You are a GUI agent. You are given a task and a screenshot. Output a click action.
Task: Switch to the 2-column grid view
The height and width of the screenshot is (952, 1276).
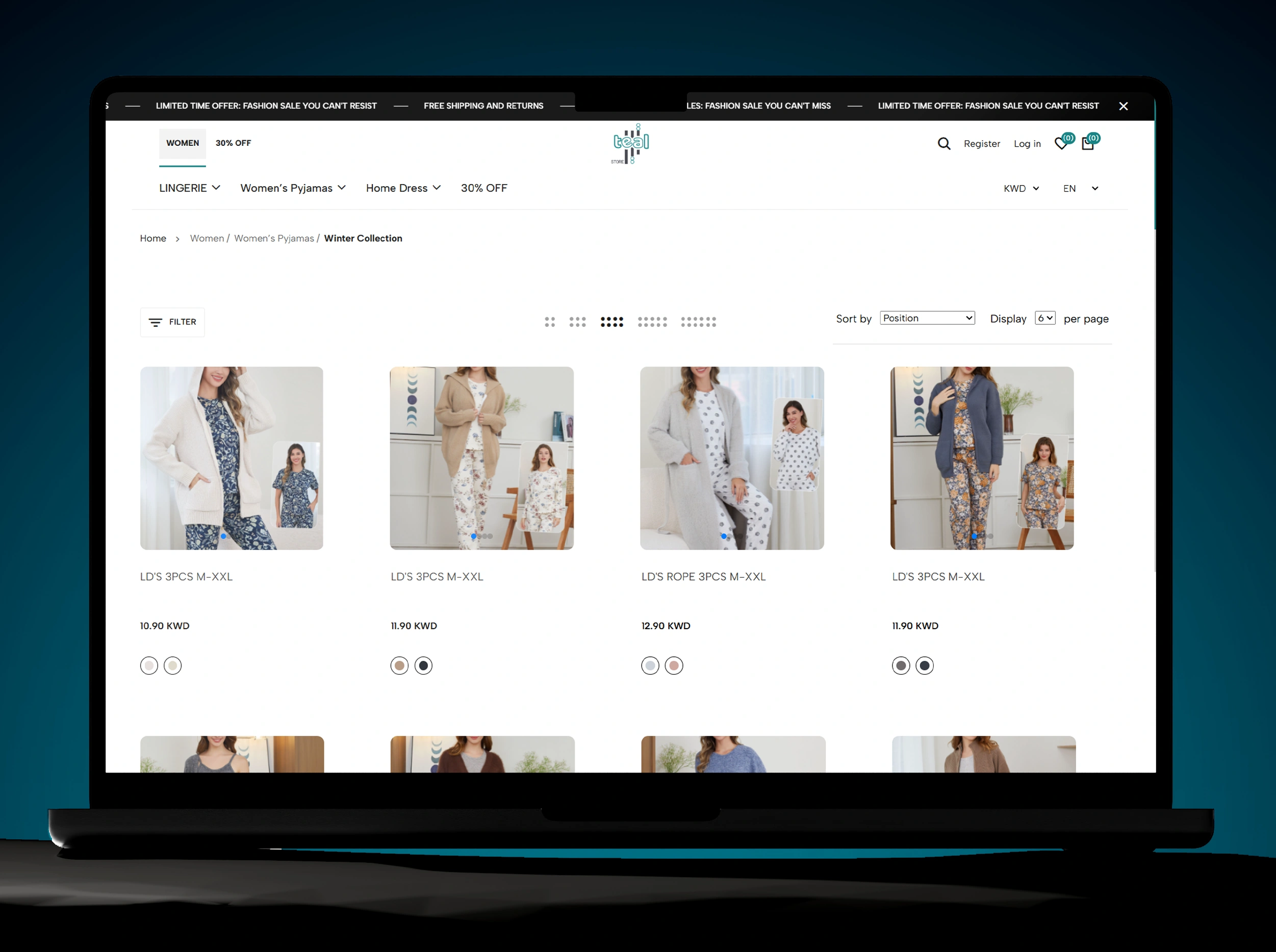[550, 322]
